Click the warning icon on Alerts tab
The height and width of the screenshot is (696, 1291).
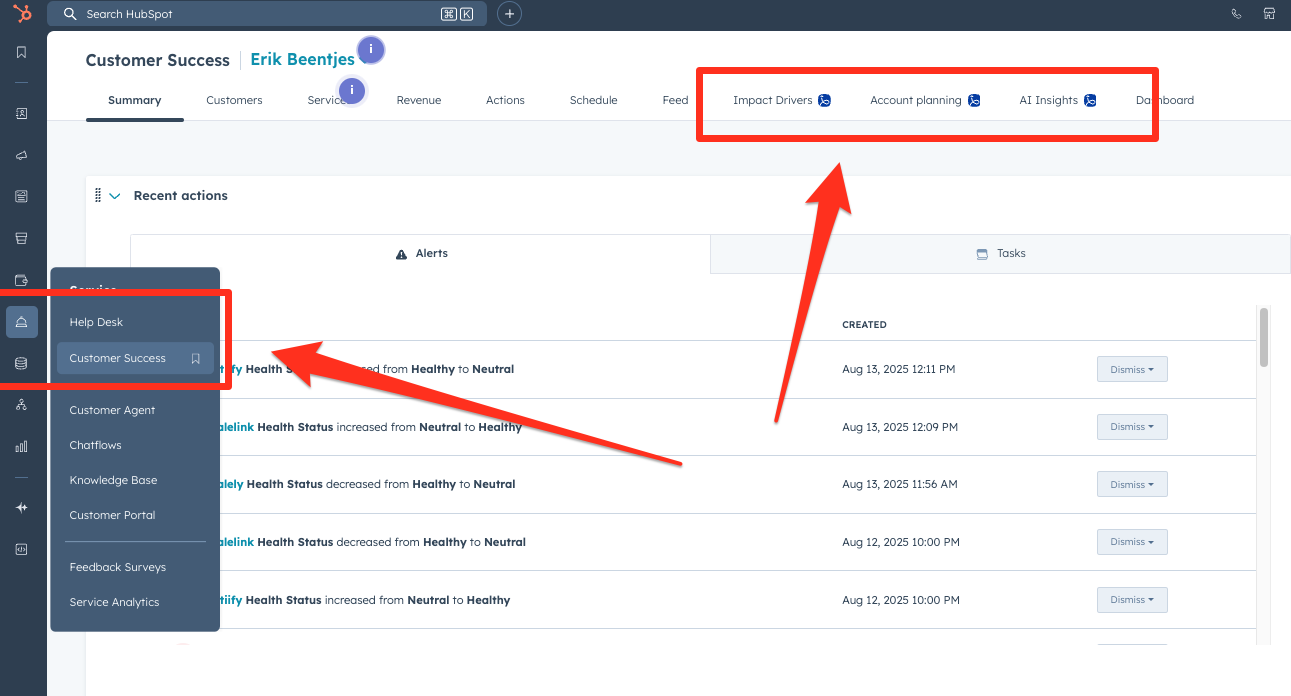402,254
